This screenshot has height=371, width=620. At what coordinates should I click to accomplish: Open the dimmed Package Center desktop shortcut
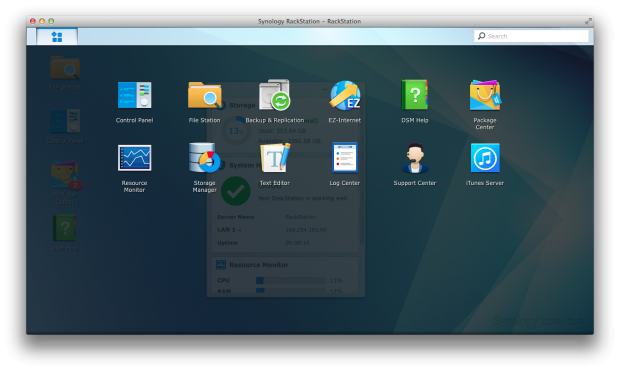[x=65, y=183]
